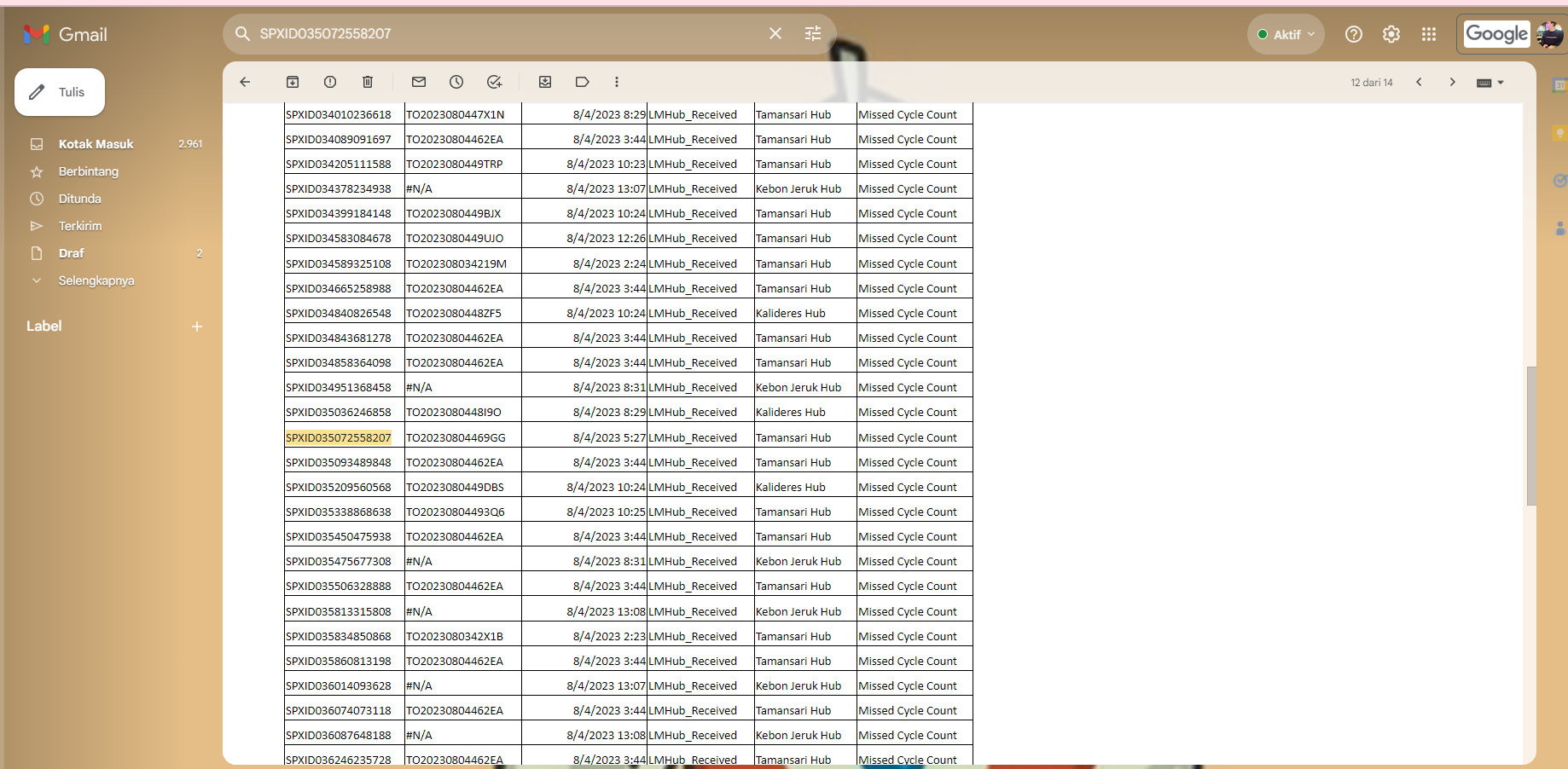
Task: Snooze this email with the clock icon
Action: point(456,82)
